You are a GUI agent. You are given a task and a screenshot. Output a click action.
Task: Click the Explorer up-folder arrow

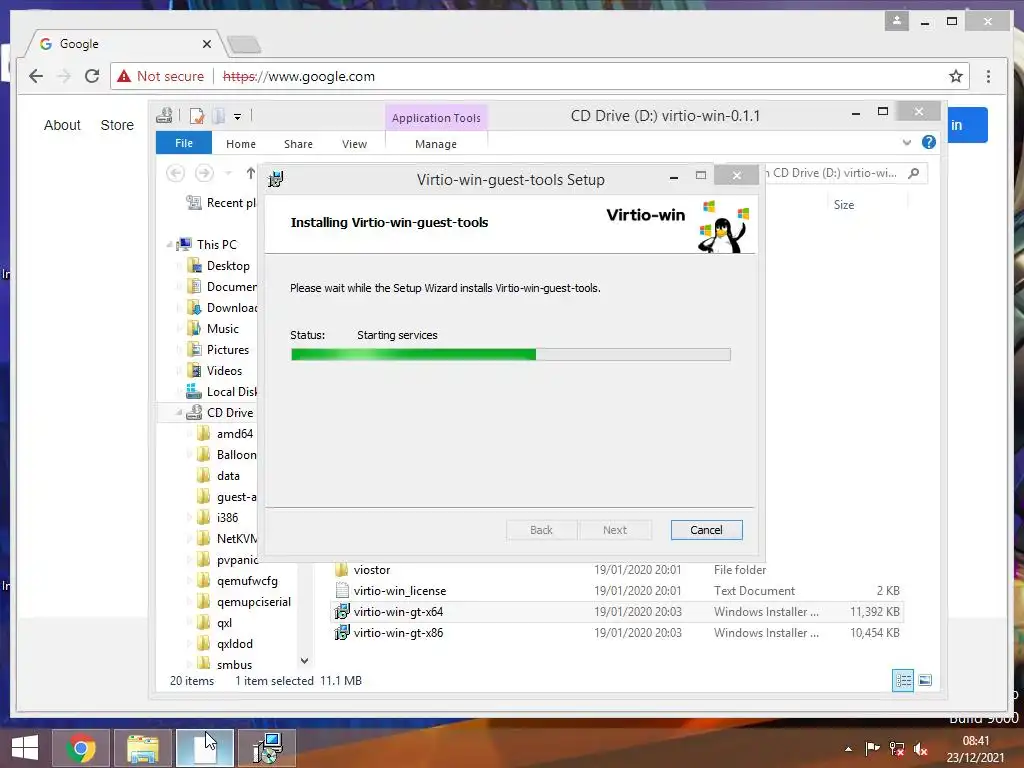pyautogui.click(x=251, y=173)
